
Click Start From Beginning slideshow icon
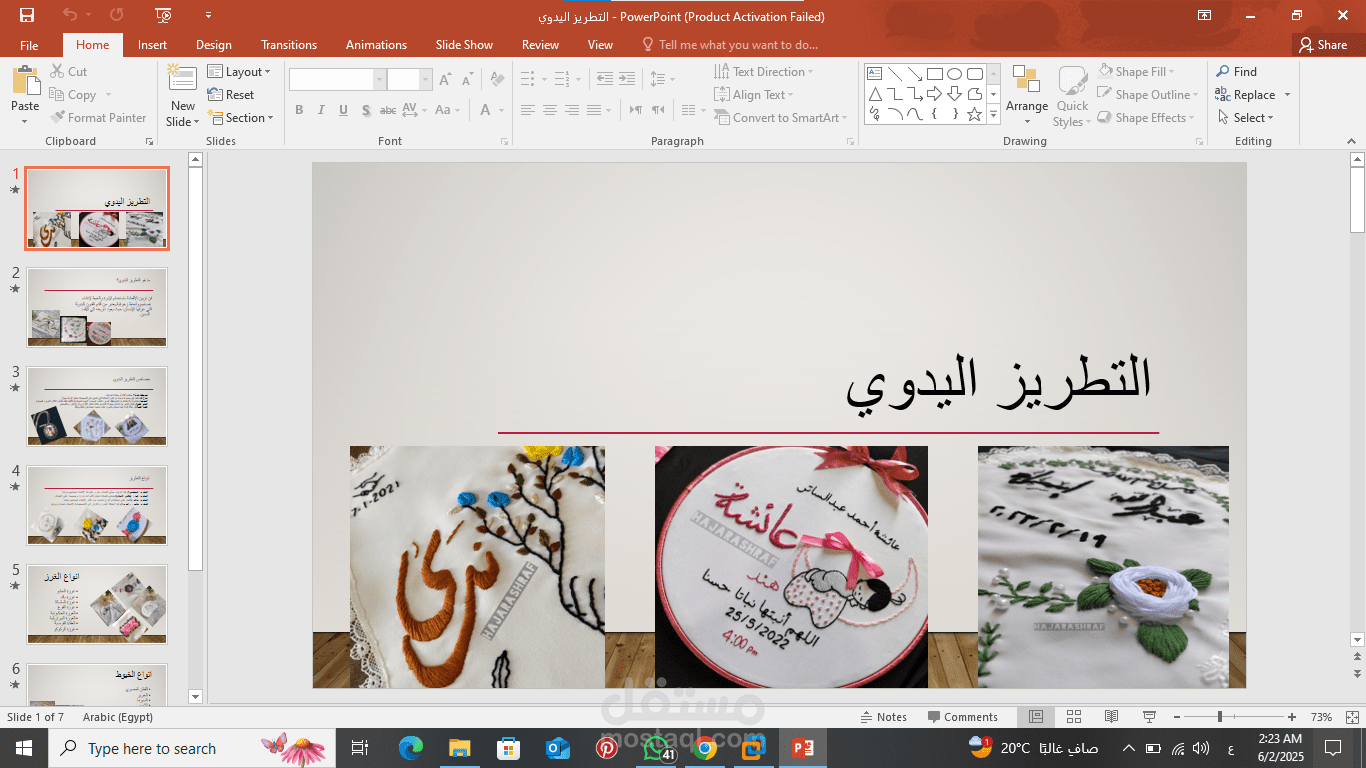pyautogui.click(x=164, y=15)
